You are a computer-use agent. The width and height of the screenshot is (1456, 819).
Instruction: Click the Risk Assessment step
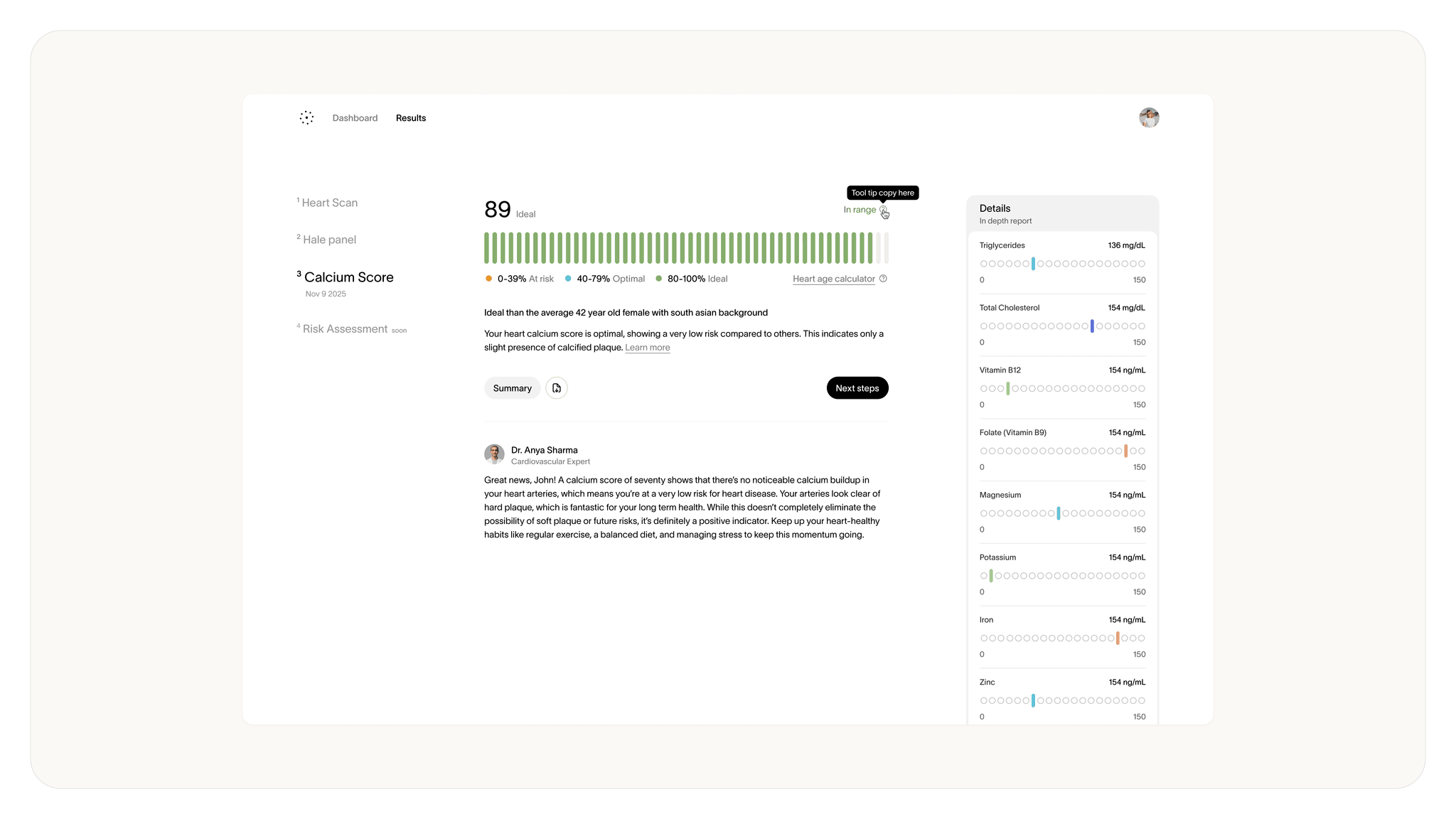[345, 329]
